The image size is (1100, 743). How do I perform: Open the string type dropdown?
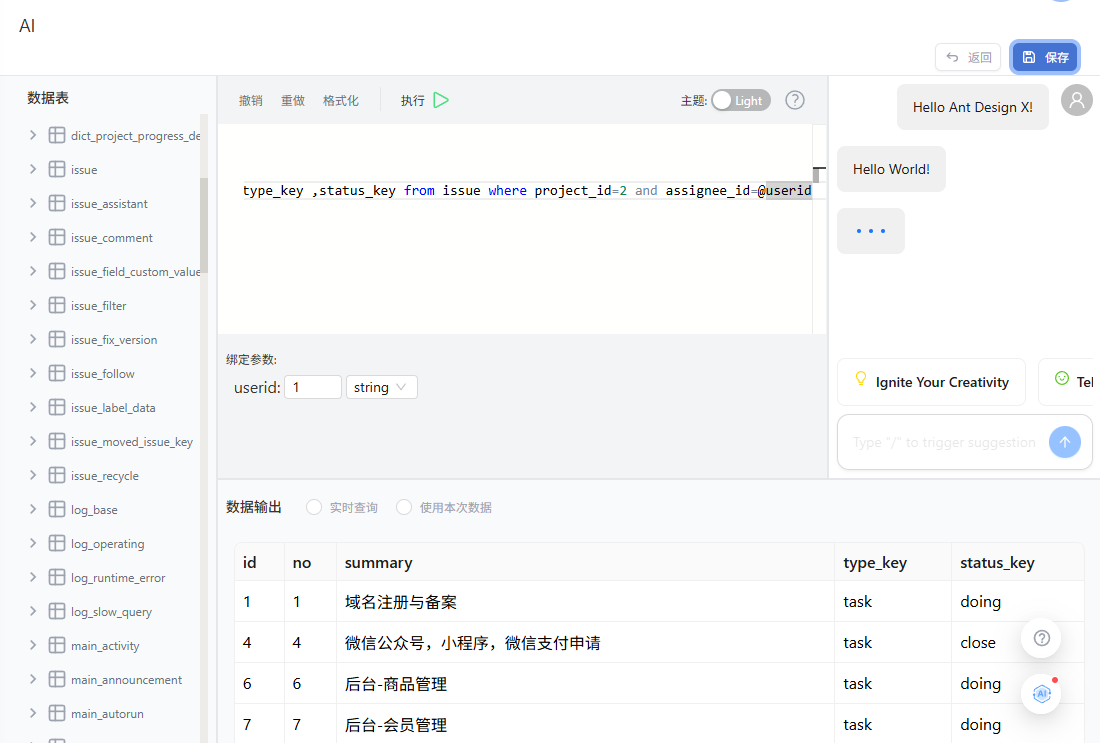click(x=382, y=387)
